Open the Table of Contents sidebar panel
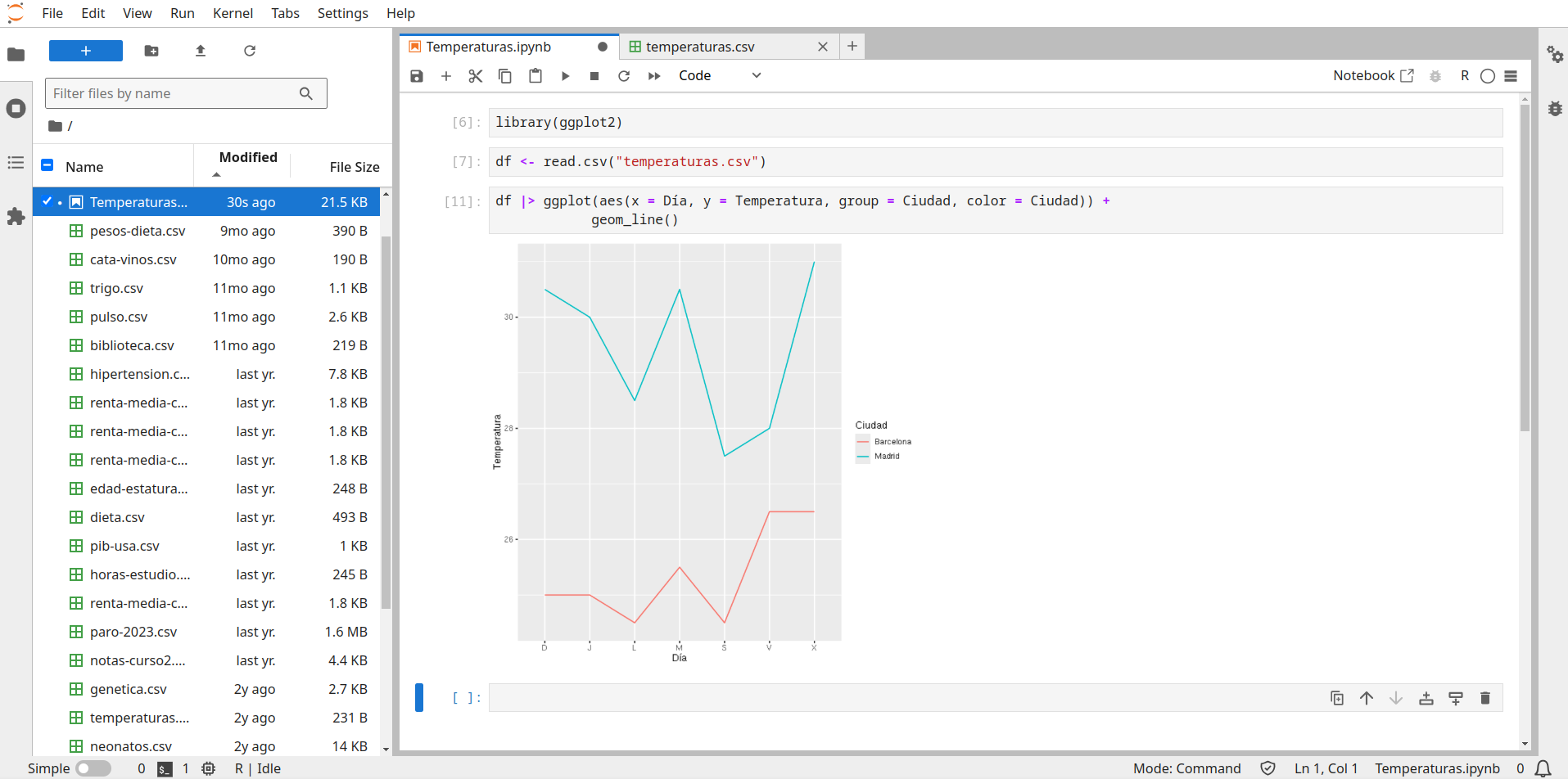The width and height of the screenshot is (1568, 779). click(16, 163)
